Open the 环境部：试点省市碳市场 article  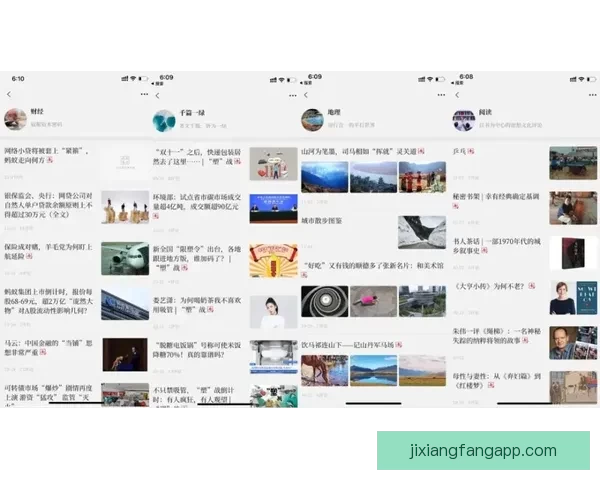(197, 206)
